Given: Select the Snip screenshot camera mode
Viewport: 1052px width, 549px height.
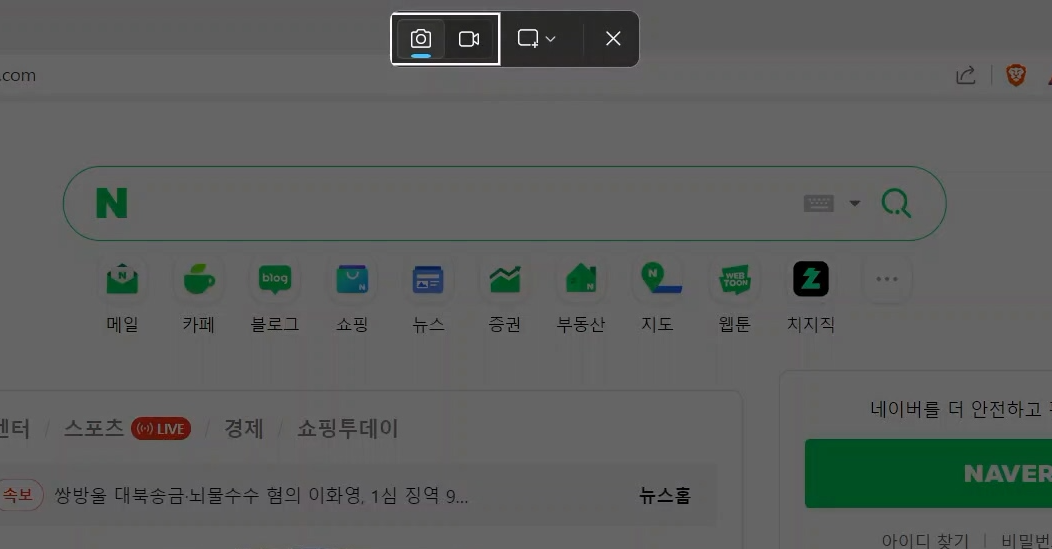Looking at the screenshot, I should [421, 39].
